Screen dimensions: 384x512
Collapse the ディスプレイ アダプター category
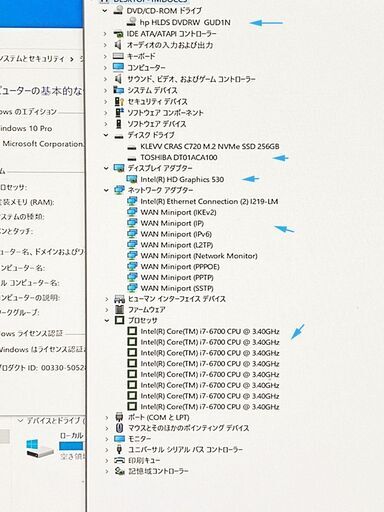point(106,168)
